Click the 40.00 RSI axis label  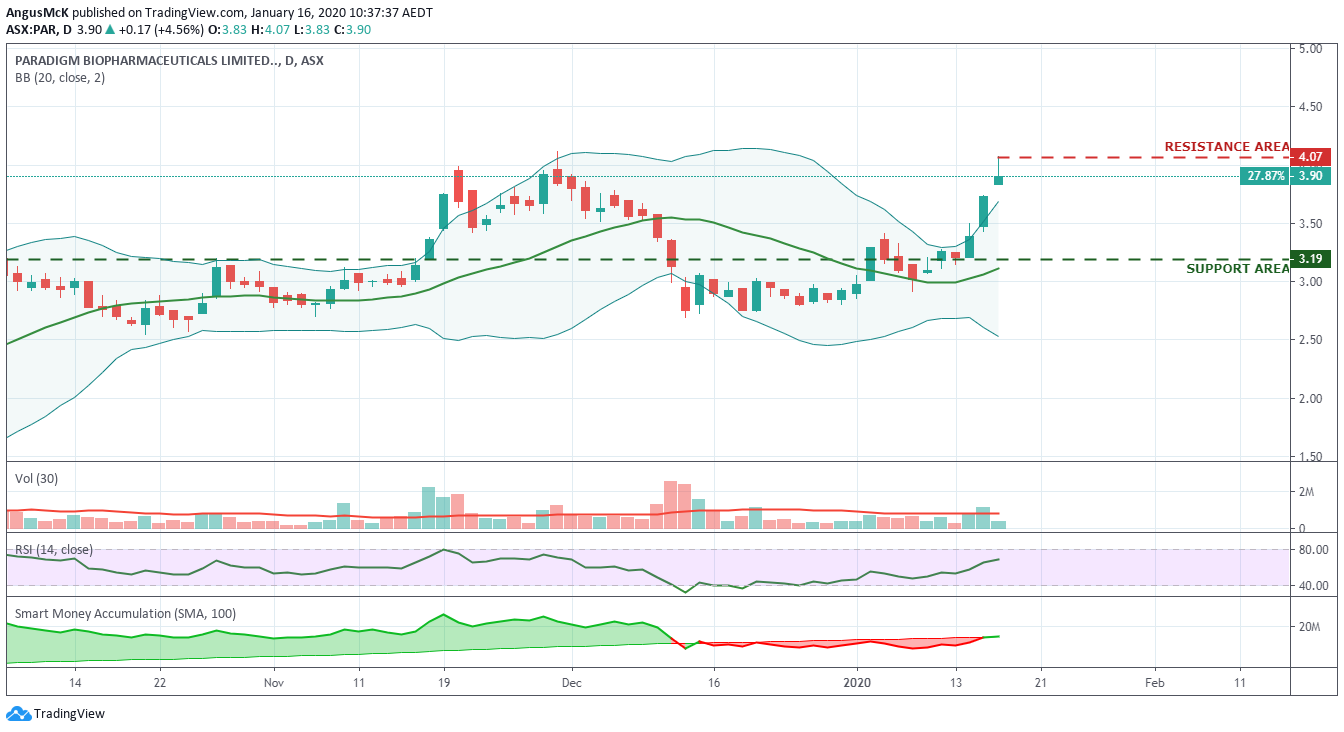coord(1313,585)
